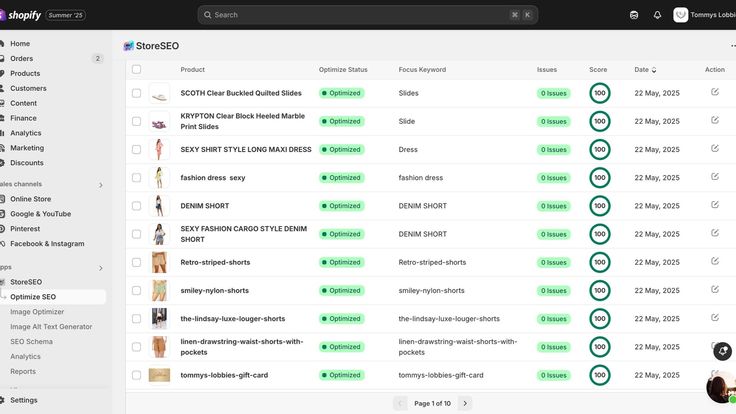The height and width of the screenshot is (414, 736).
Task: Focus the Search input field
Action: click(x=368, y=15)
